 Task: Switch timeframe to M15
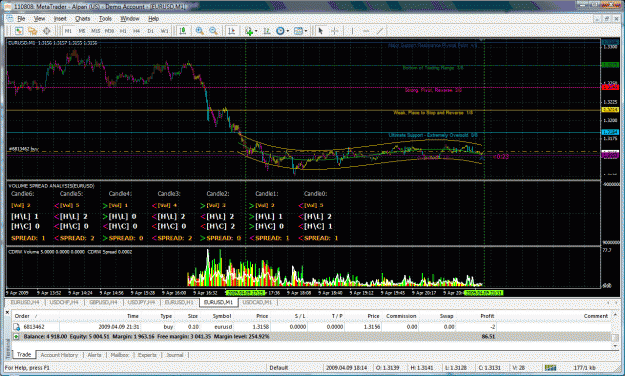click(96, 31)
